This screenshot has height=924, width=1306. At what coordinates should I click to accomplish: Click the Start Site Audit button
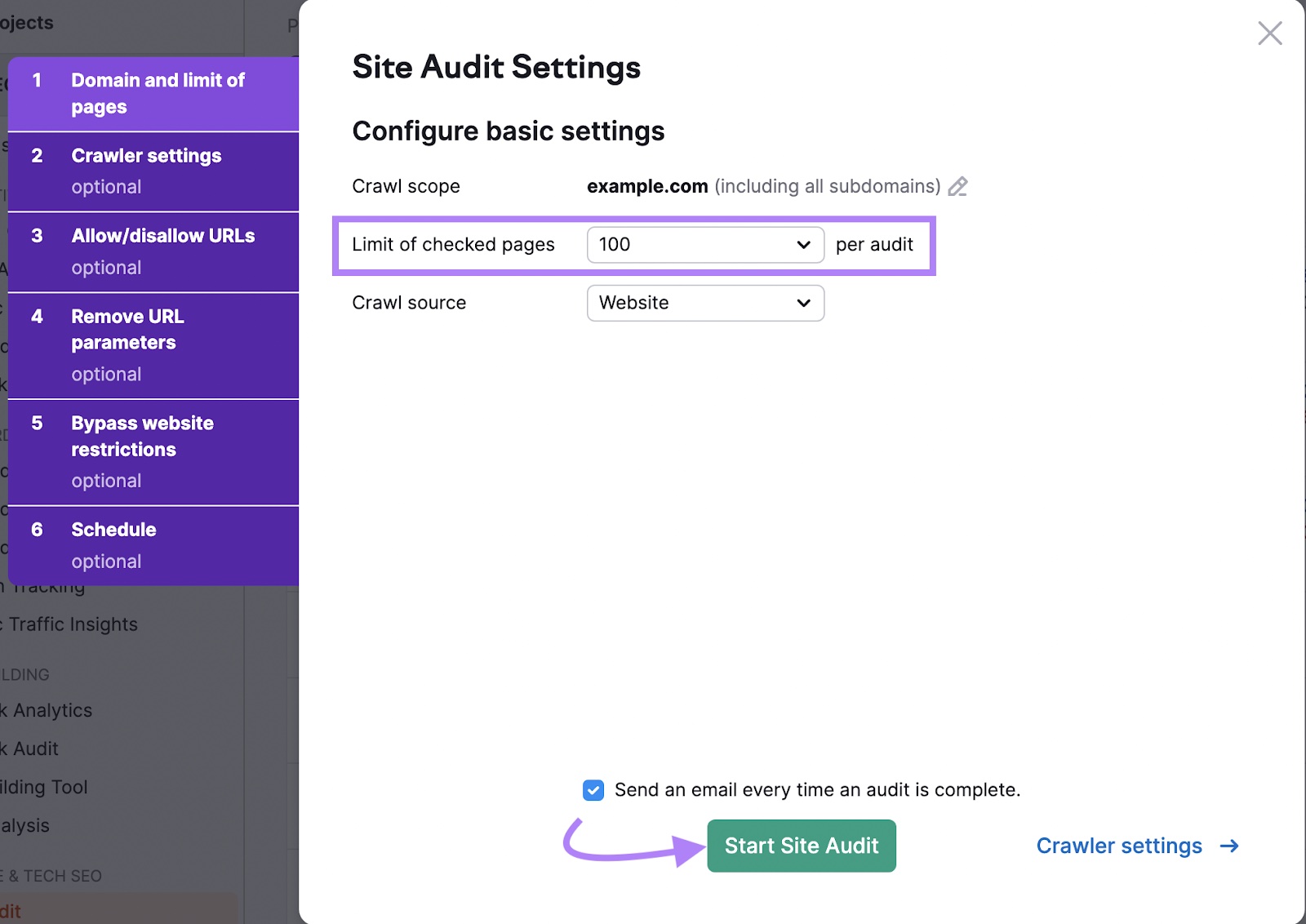801,846
